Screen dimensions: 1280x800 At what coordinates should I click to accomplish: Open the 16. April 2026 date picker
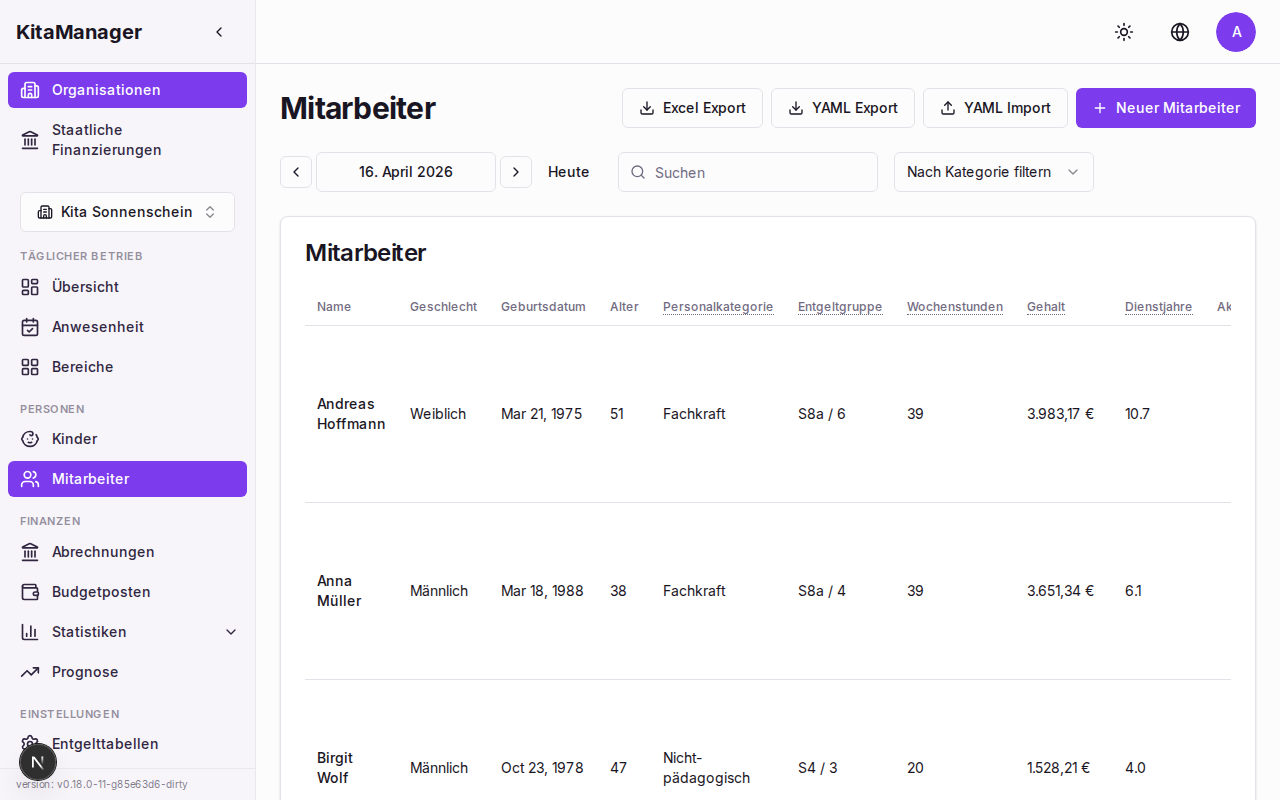[x=406, y=172]
